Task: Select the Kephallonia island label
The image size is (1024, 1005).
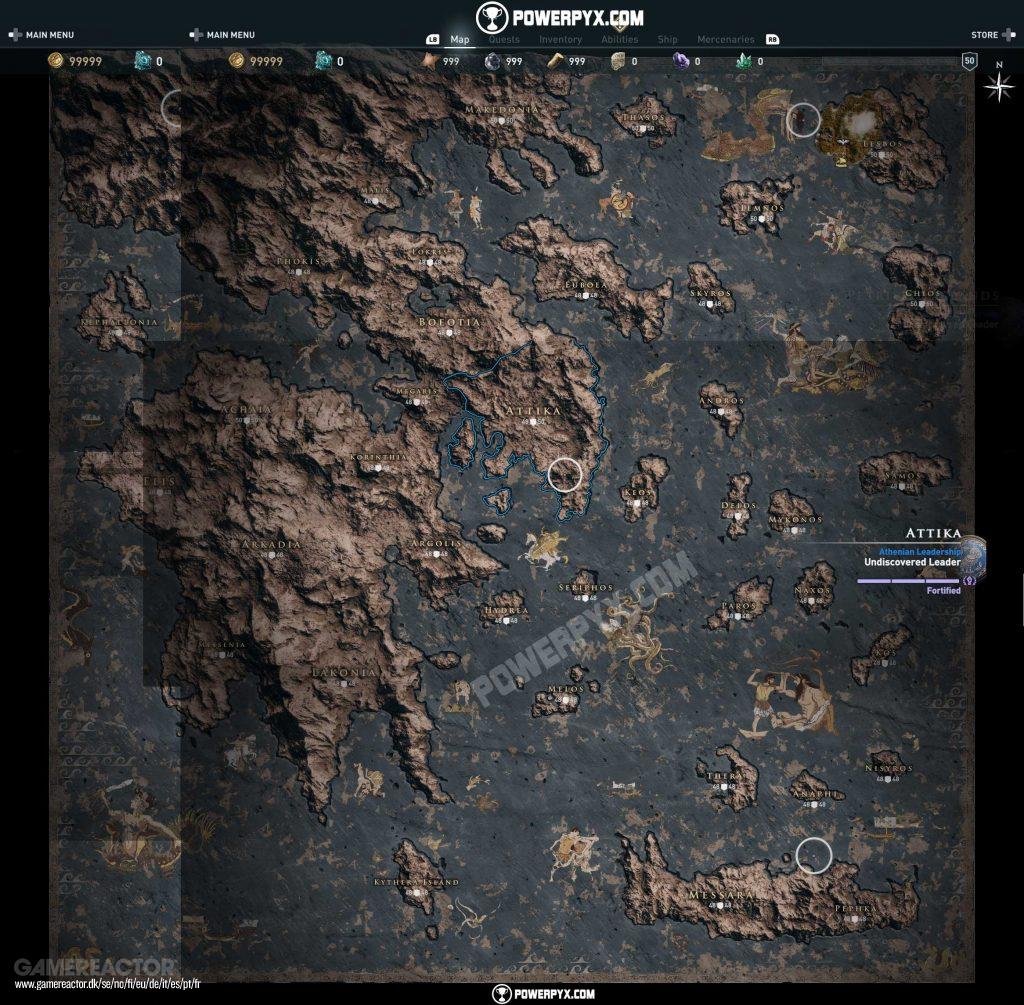Action: click(x=120, y=322)
